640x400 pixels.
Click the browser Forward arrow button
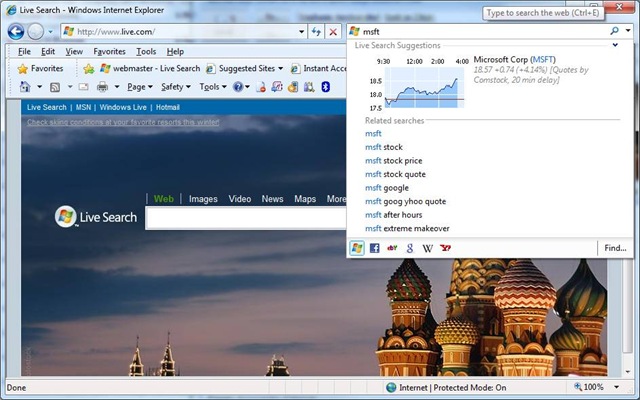tap(36, 31)
